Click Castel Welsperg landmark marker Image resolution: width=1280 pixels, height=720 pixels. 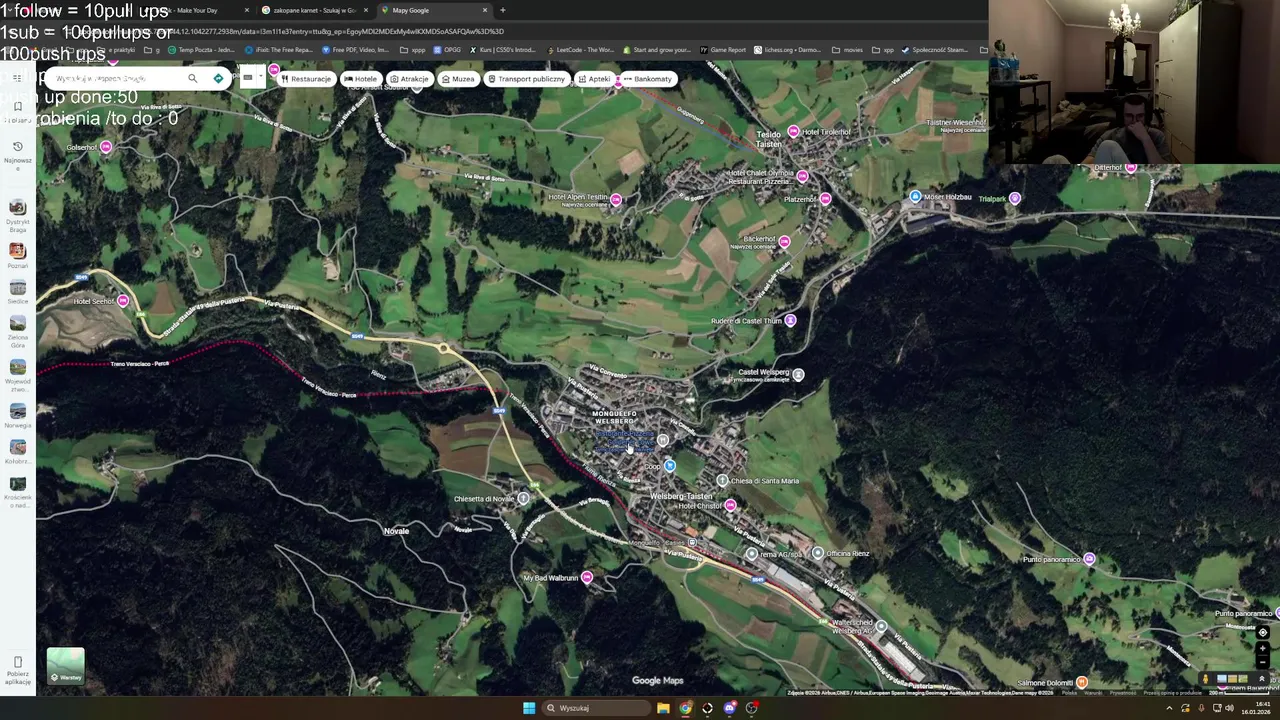(x=798, y=375)
